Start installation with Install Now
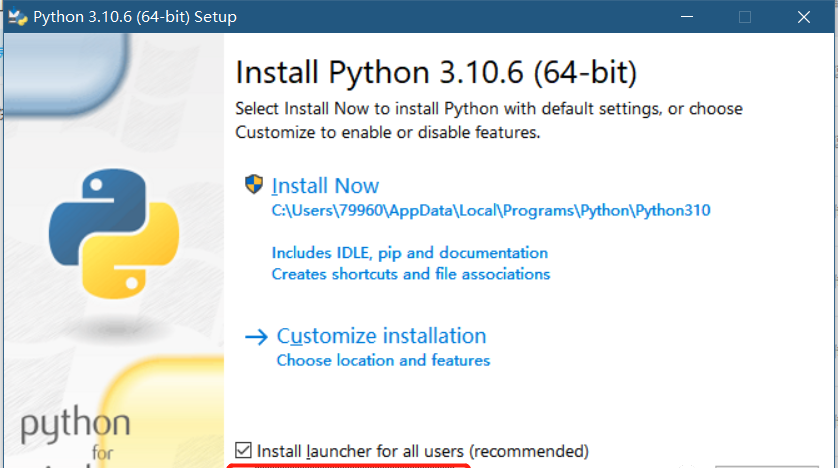838x468 pixels. [326, 186]
